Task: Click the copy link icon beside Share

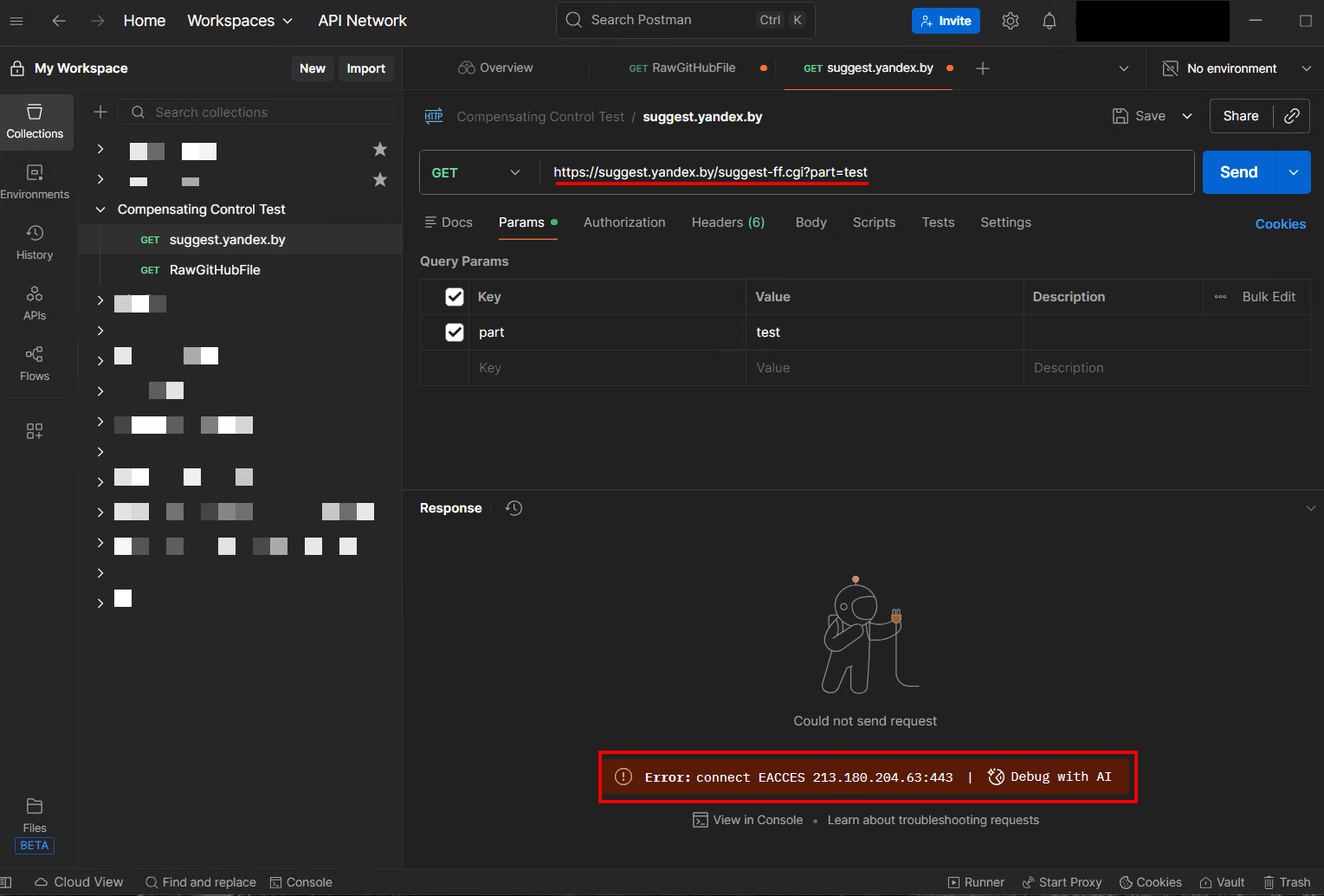Action: 1291,116
